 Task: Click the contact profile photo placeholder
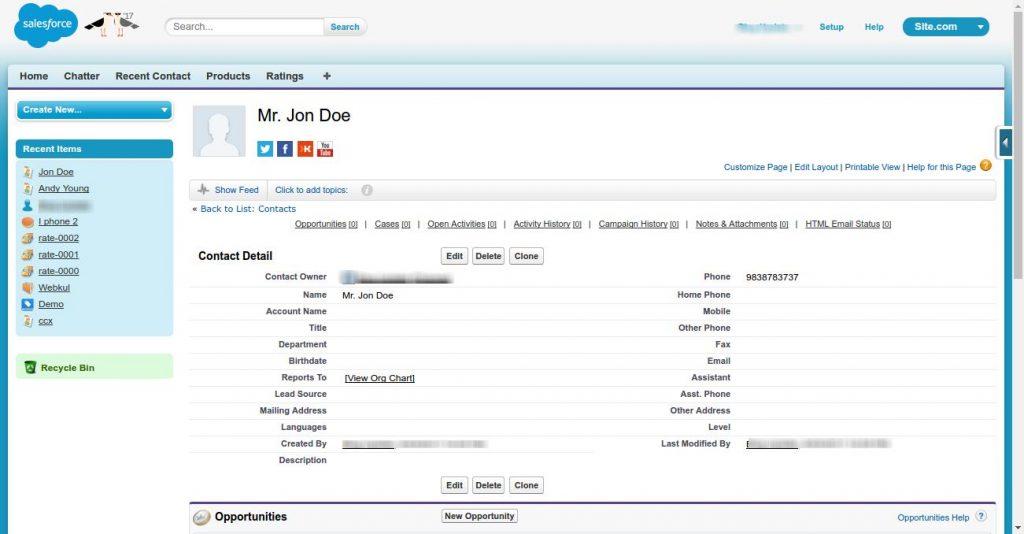219,131
